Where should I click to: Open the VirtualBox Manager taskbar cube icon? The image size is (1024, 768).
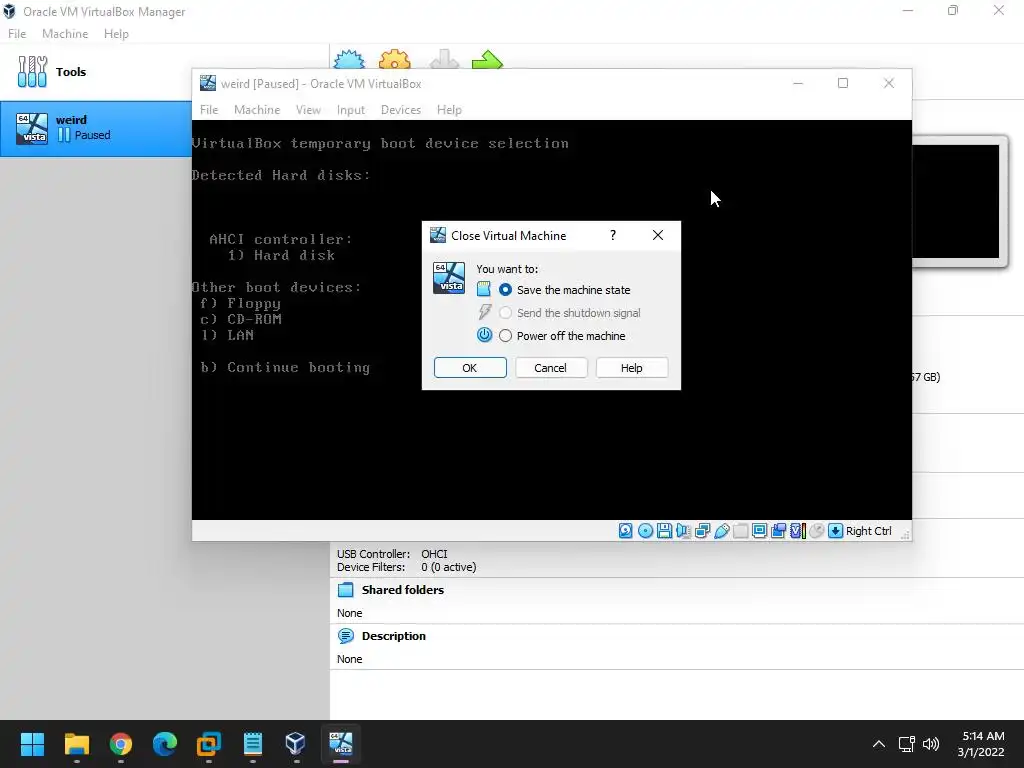point(295,744)
